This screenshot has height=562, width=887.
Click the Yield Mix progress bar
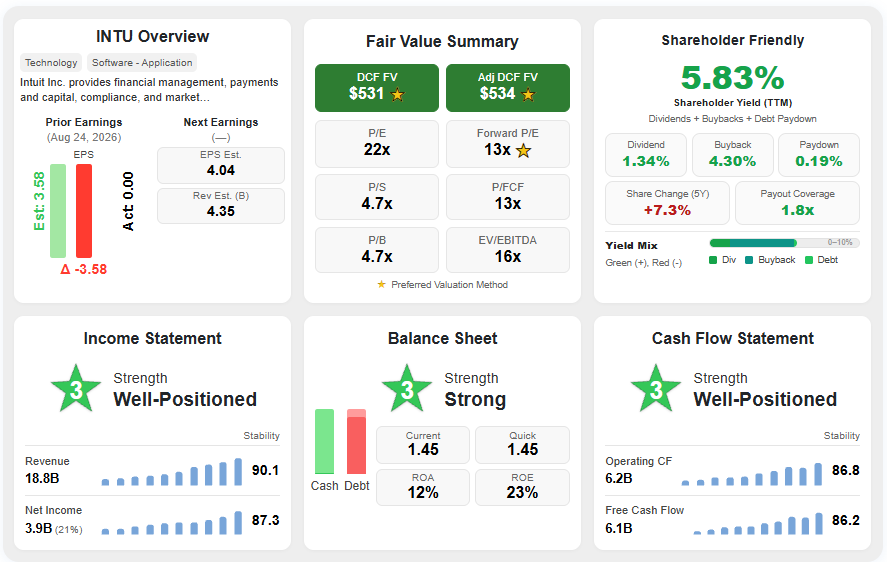(785, 243)
